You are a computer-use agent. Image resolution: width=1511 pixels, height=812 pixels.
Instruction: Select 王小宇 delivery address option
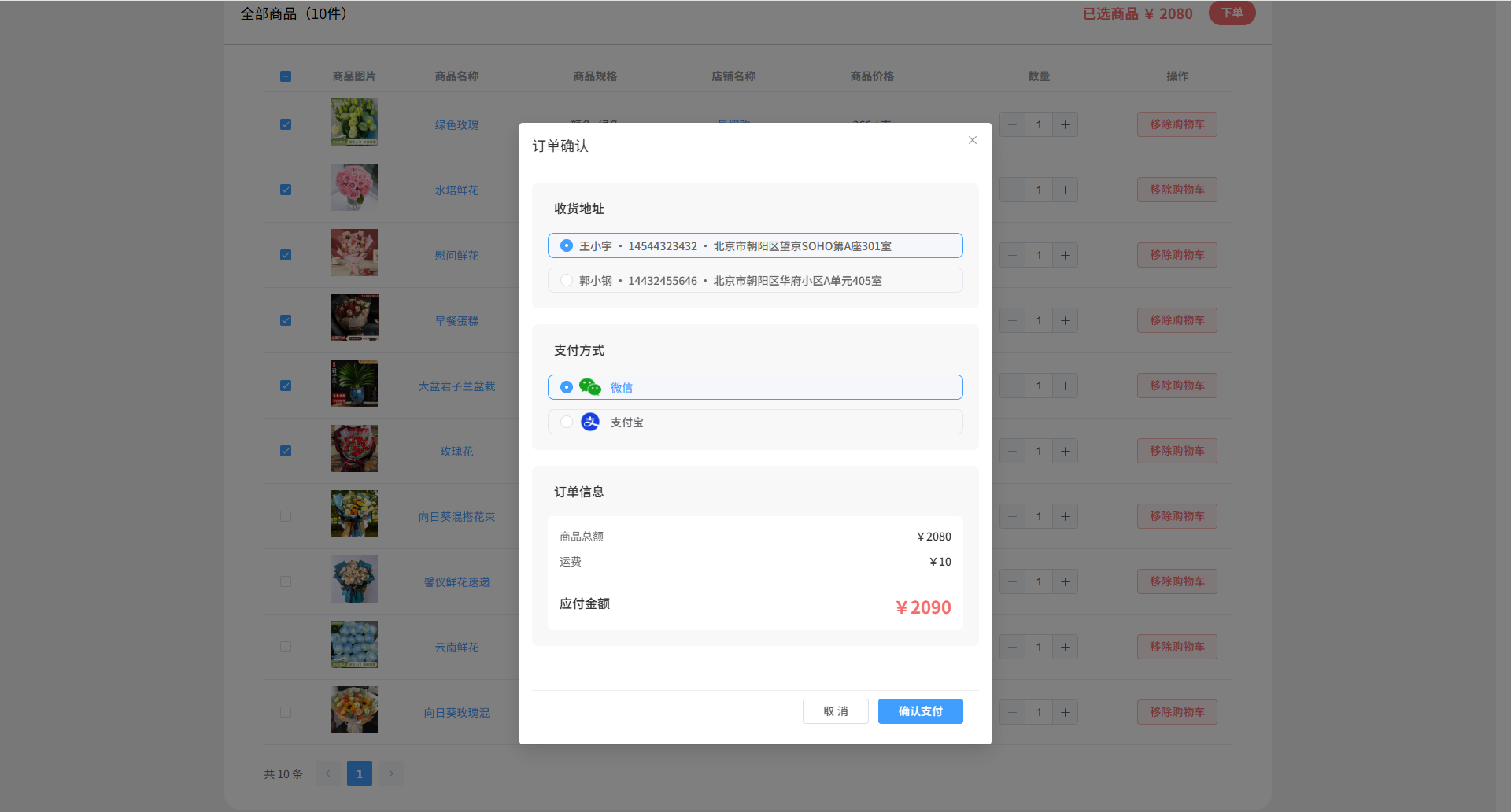click(x=567, y=245)
